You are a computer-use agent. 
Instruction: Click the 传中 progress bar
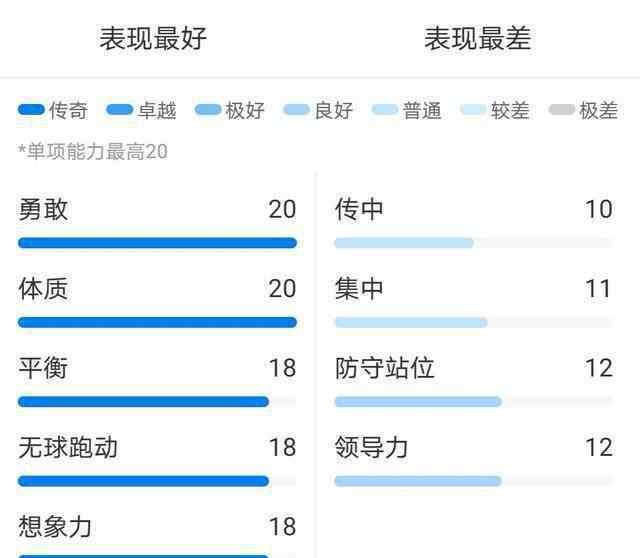coord(474,243)
